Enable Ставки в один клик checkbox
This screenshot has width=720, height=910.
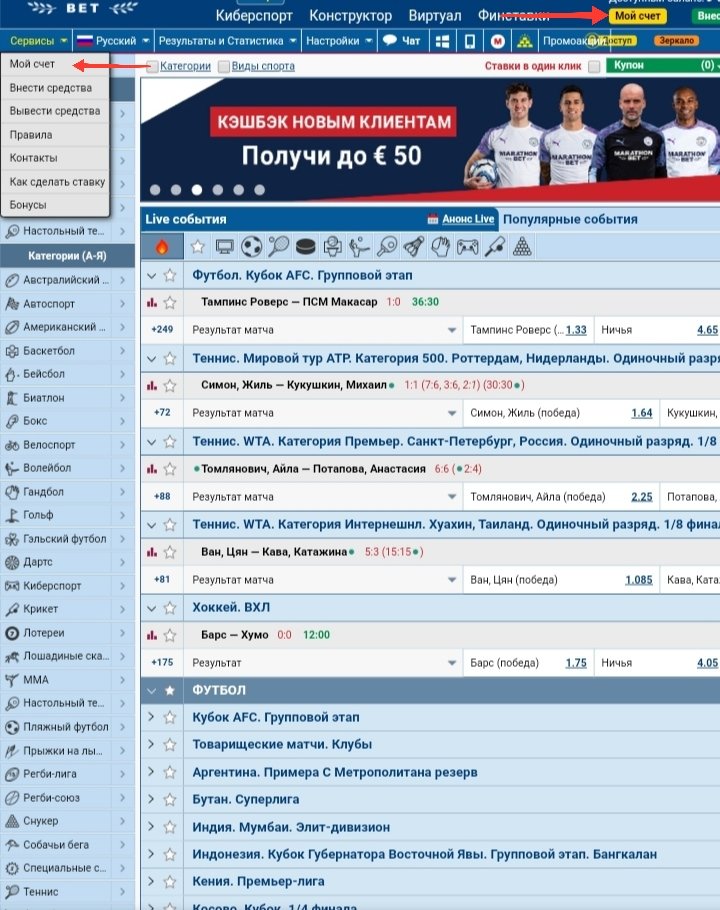(x=594, y=67)
